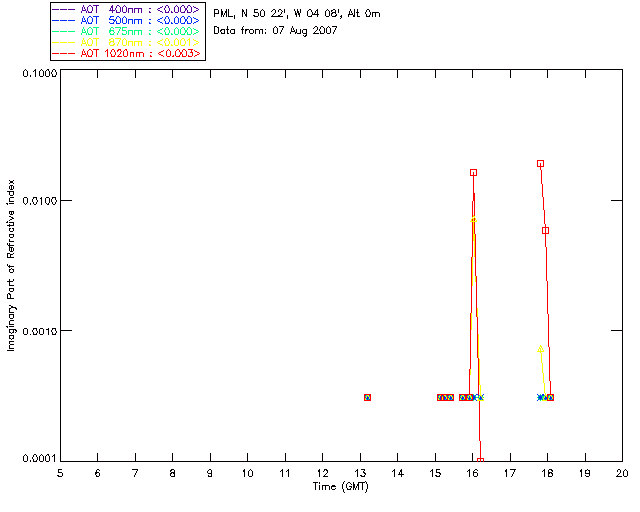Click the lower yellow triangle near 18 GMT

coord(540,349)
